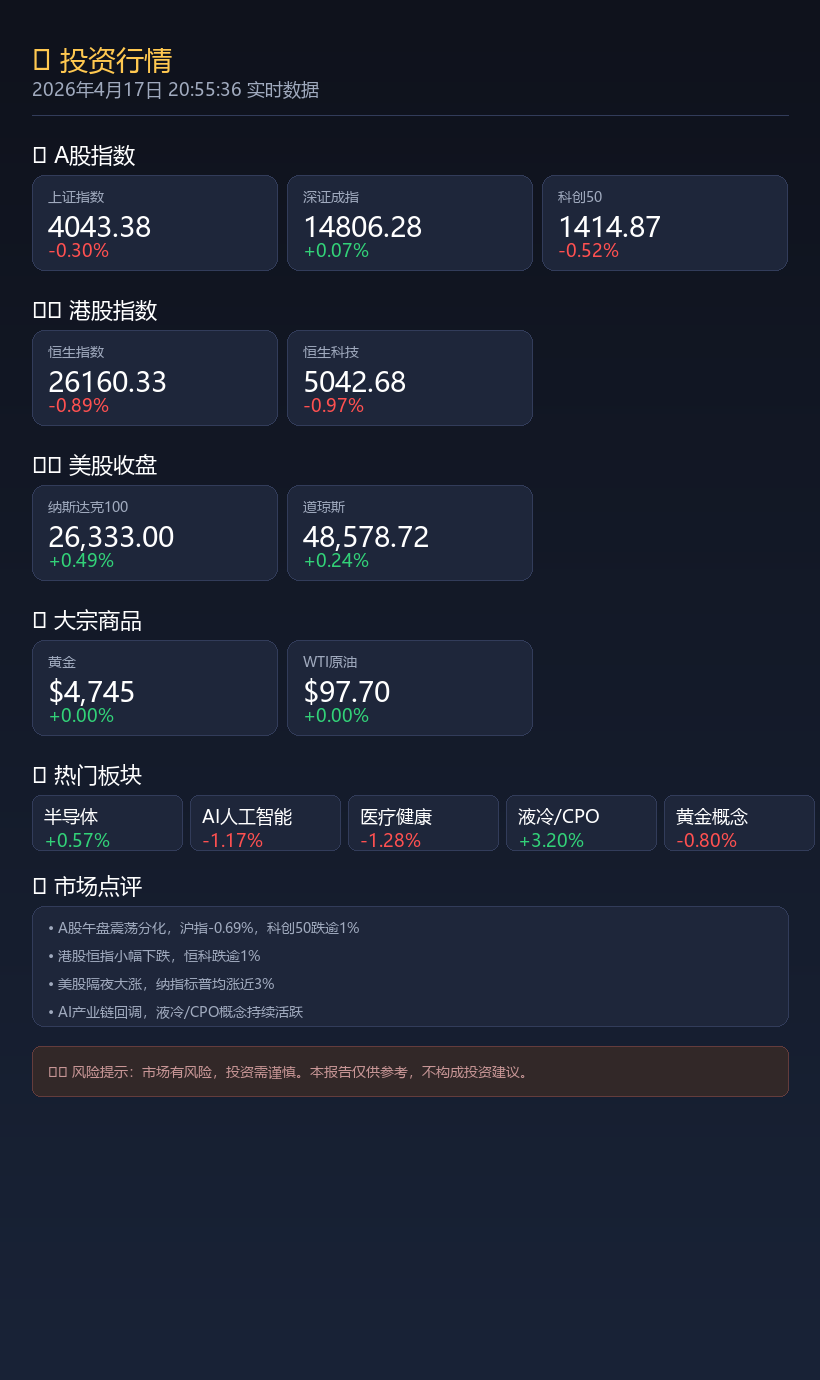The width and height of the screenshot is (820, 1380).
Task: Click the 风险提示 disclaimer banner
Action: coord(410,1072)
